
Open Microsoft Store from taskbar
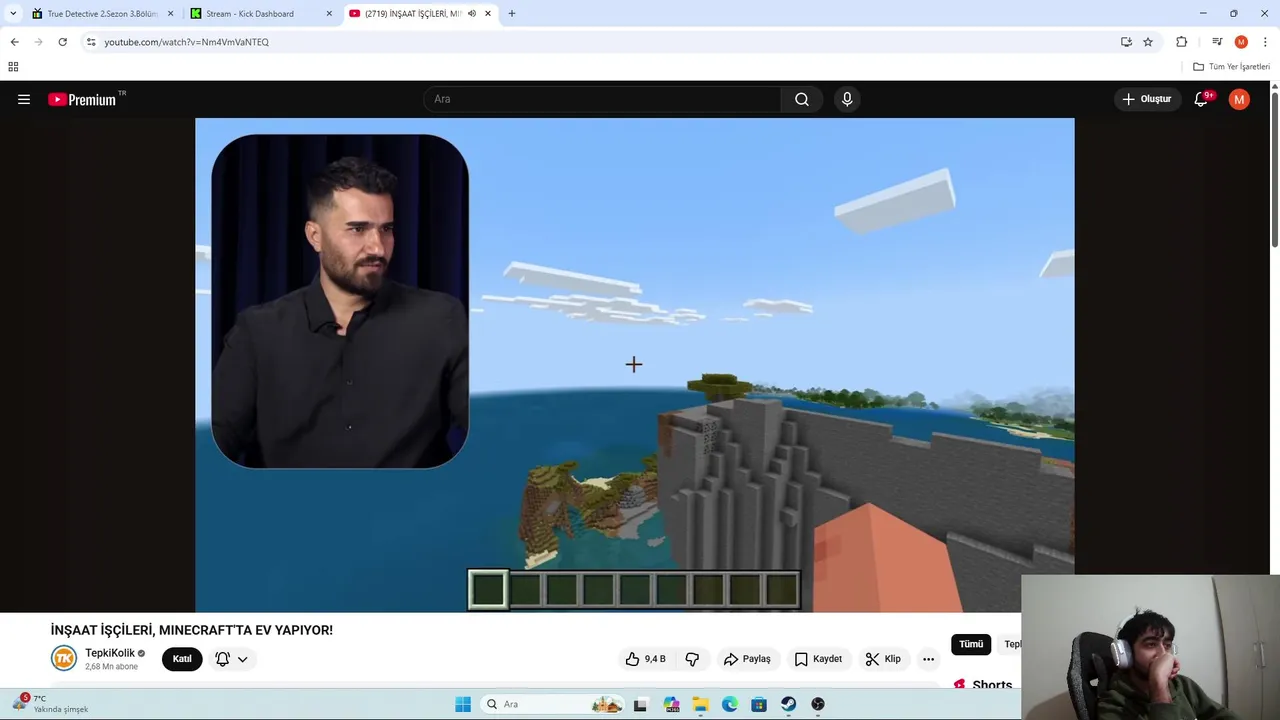tap(759, 704)
